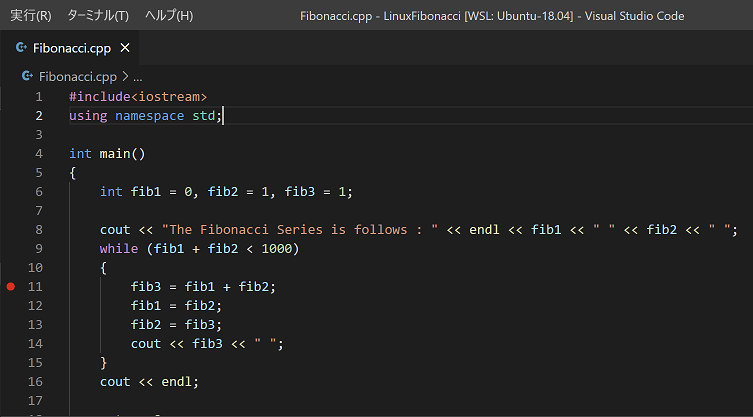The width and height of the screenshot is (753, 417).
Task: Click 'fib2 = fib3;' on line 13
Action: [176, 325]
